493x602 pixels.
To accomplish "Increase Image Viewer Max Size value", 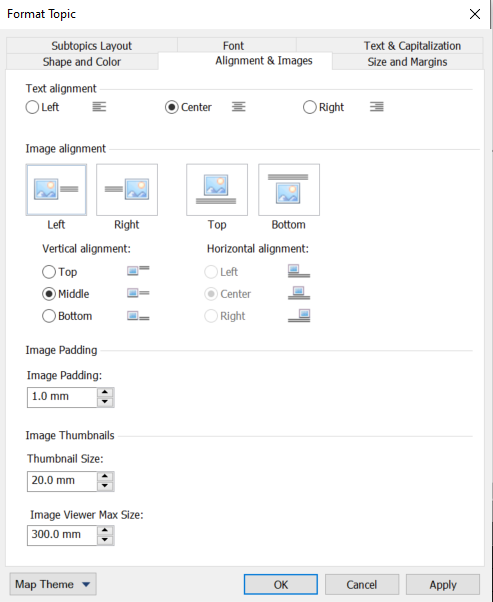I will 105,531.
